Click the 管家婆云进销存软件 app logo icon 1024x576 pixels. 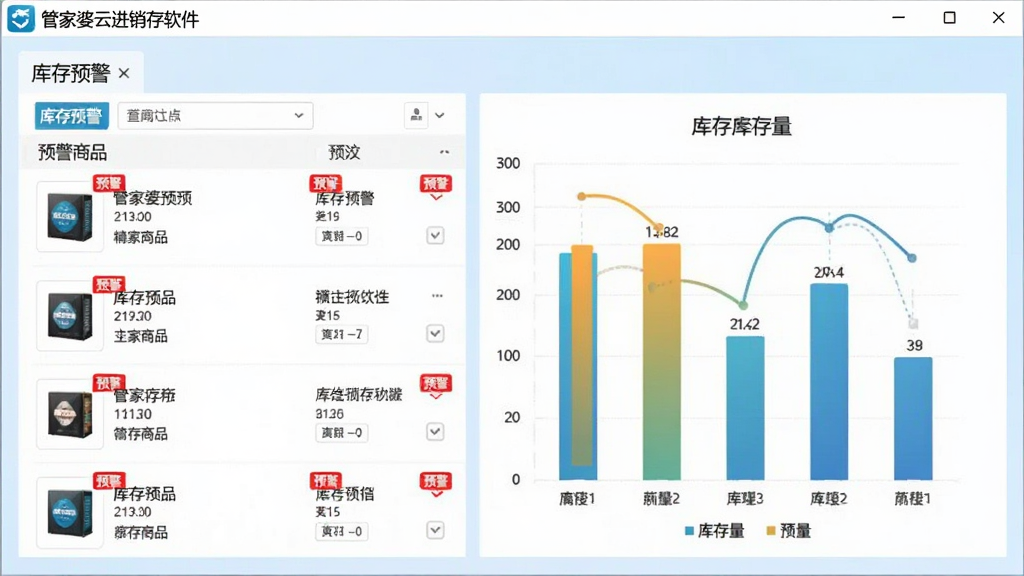[x=20, y=18]
